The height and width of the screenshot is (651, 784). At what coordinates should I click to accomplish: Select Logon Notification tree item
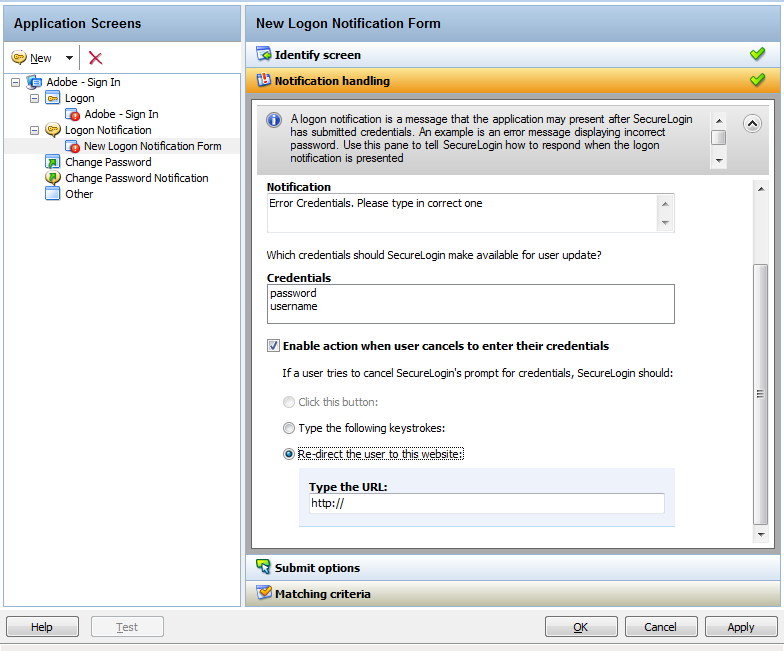tap(108, 130)
